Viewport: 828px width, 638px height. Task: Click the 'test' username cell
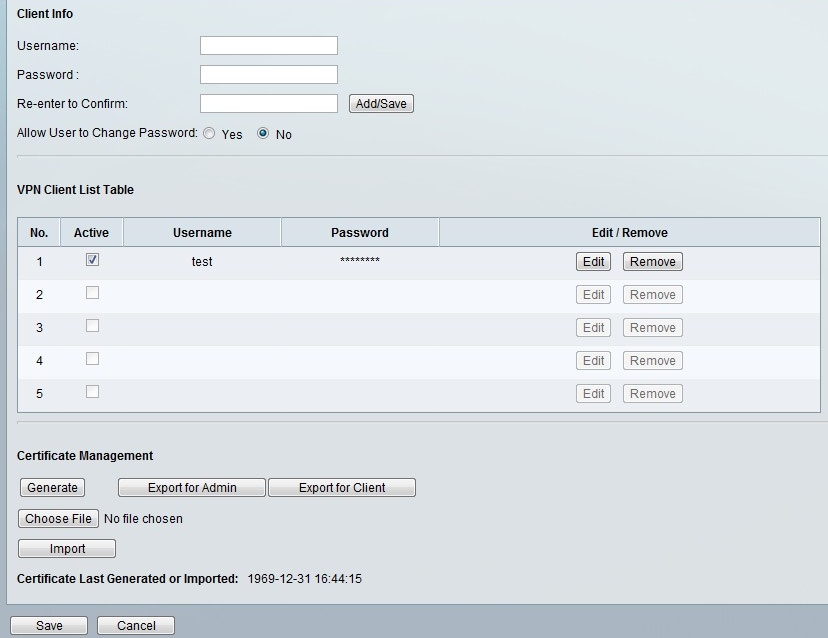pos(202,262)
